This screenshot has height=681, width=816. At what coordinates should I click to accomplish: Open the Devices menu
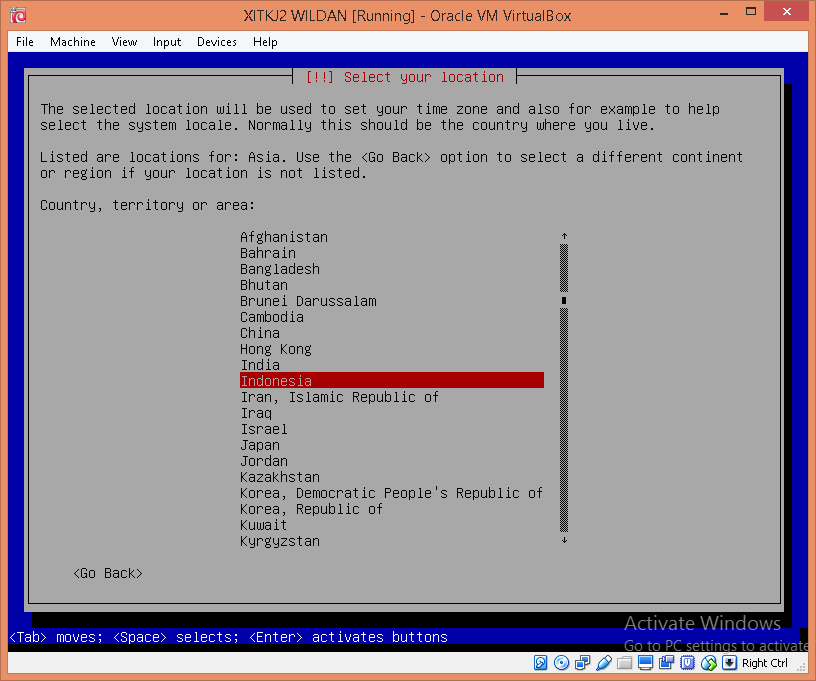(x=217, y=42)
